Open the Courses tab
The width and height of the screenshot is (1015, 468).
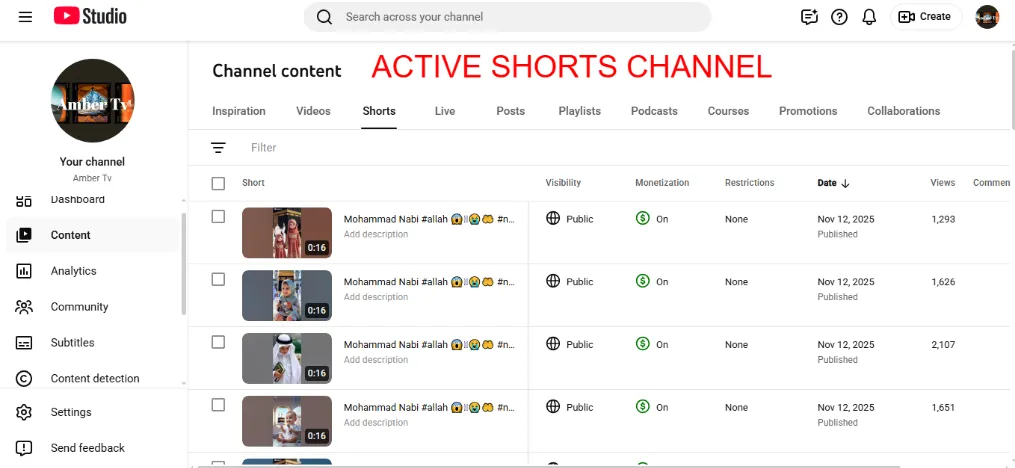728,111
